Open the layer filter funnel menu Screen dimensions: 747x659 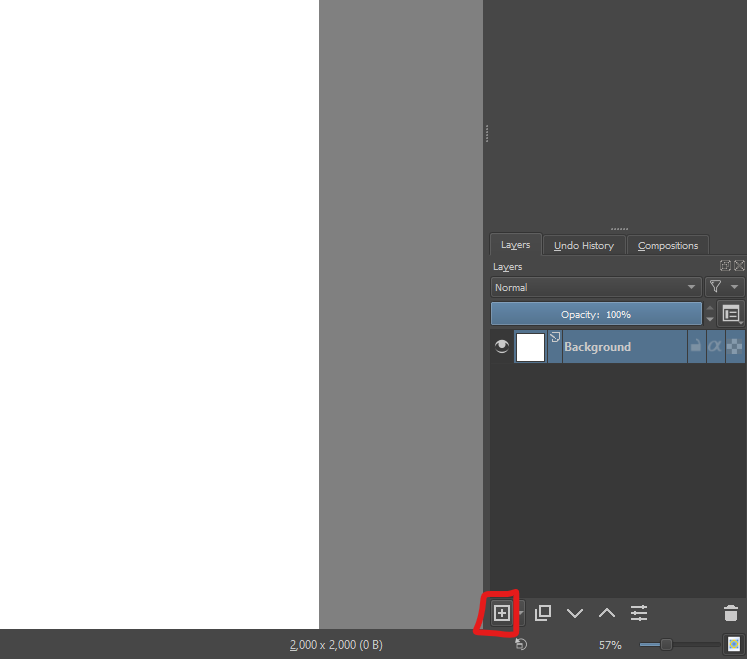[725, 287]
